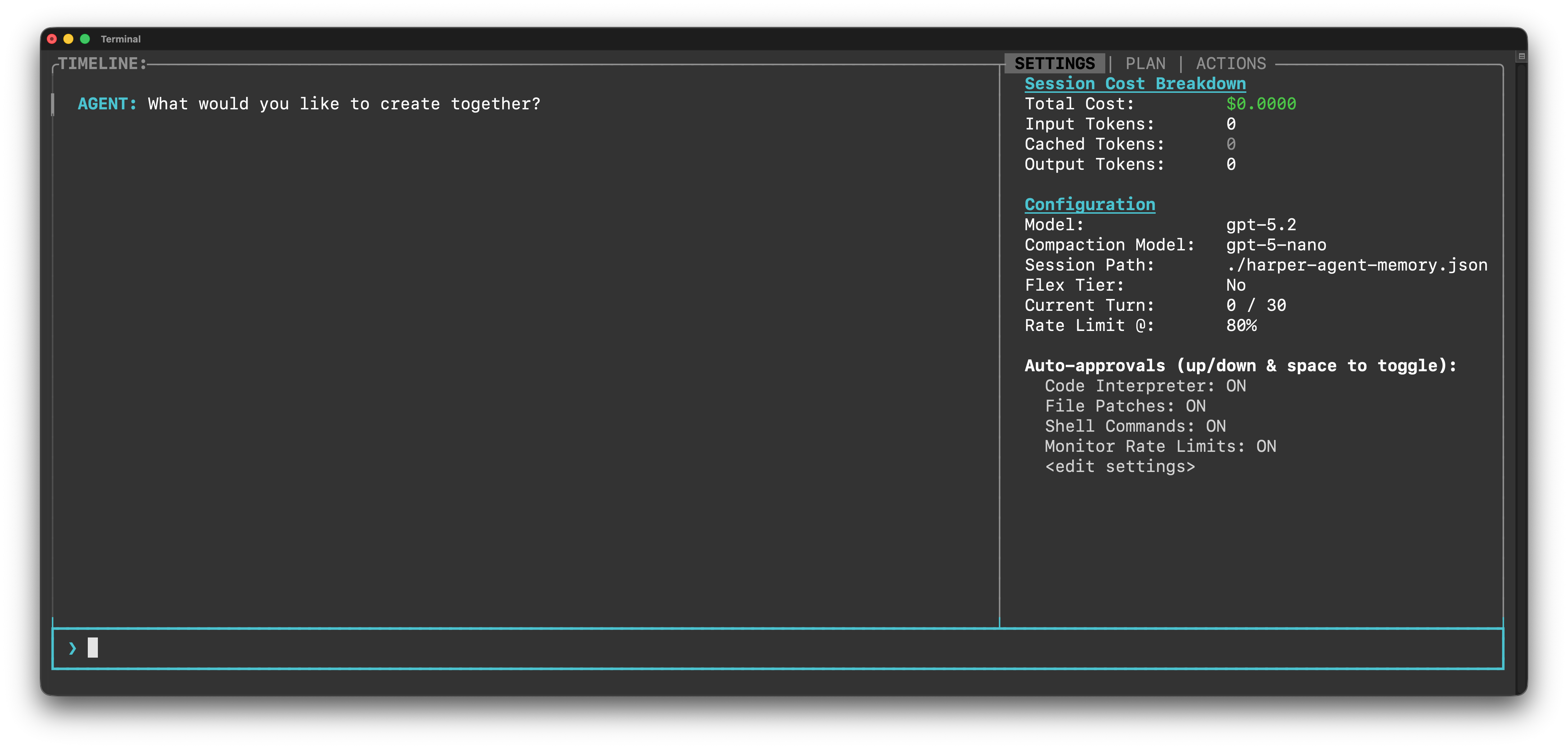Maximize Terminal with the green button
Screen dimensions: 1568x749
pos(85,39)
